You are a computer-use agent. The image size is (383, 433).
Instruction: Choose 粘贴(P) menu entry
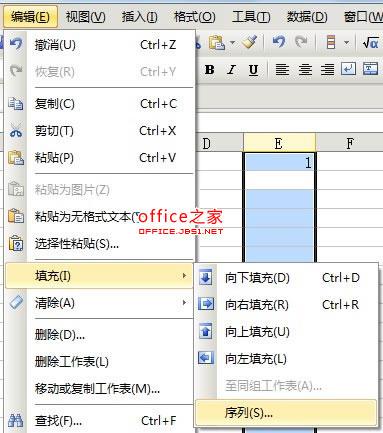point(99,158)
